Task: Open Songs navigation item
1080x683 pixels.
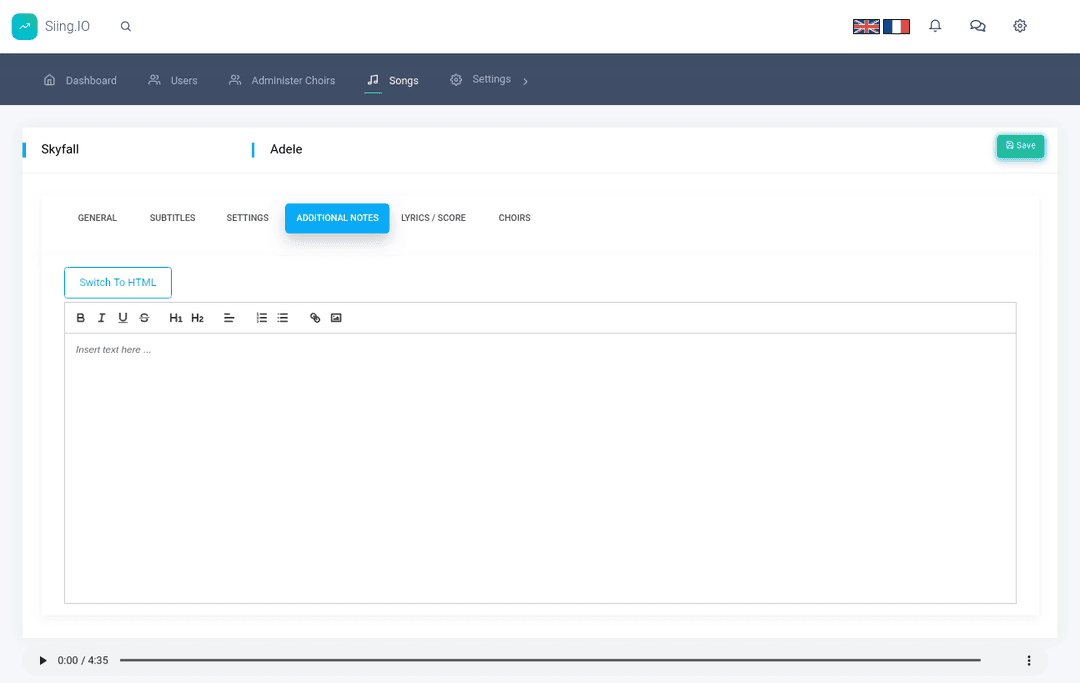Action: [393, 80]
